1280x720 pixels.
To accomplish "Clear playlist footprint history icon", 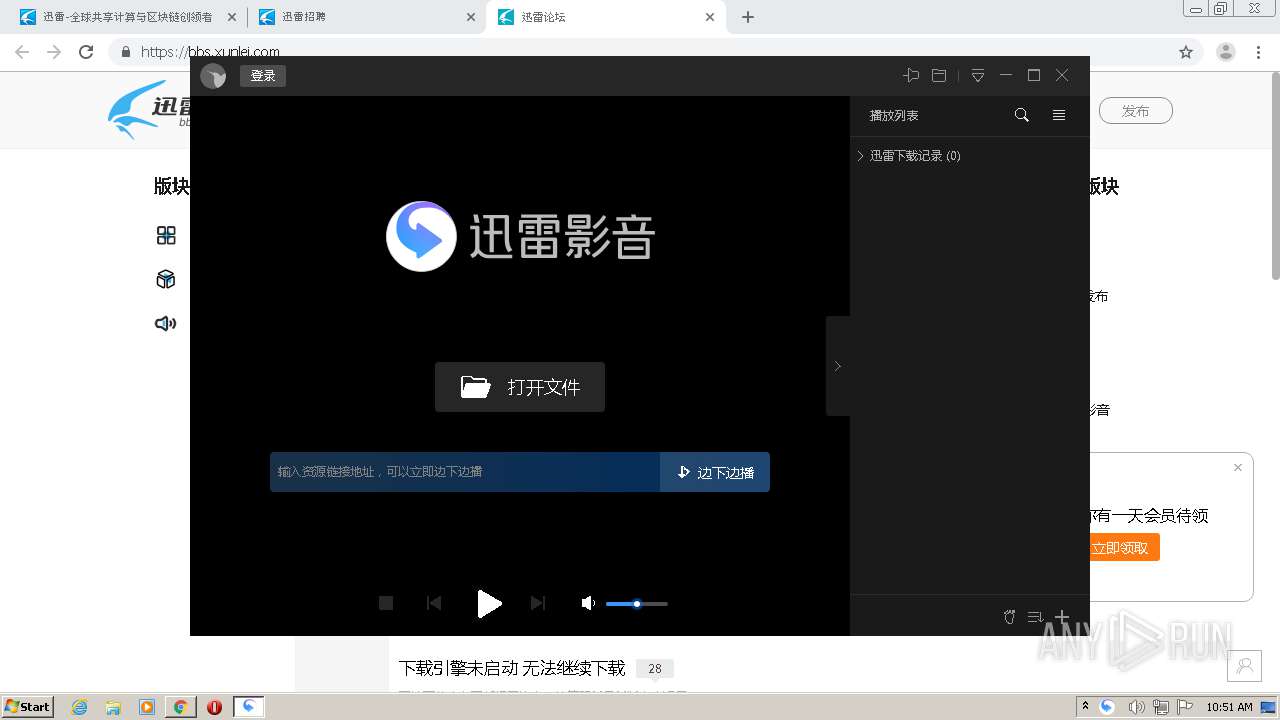I will point(1009,617).
